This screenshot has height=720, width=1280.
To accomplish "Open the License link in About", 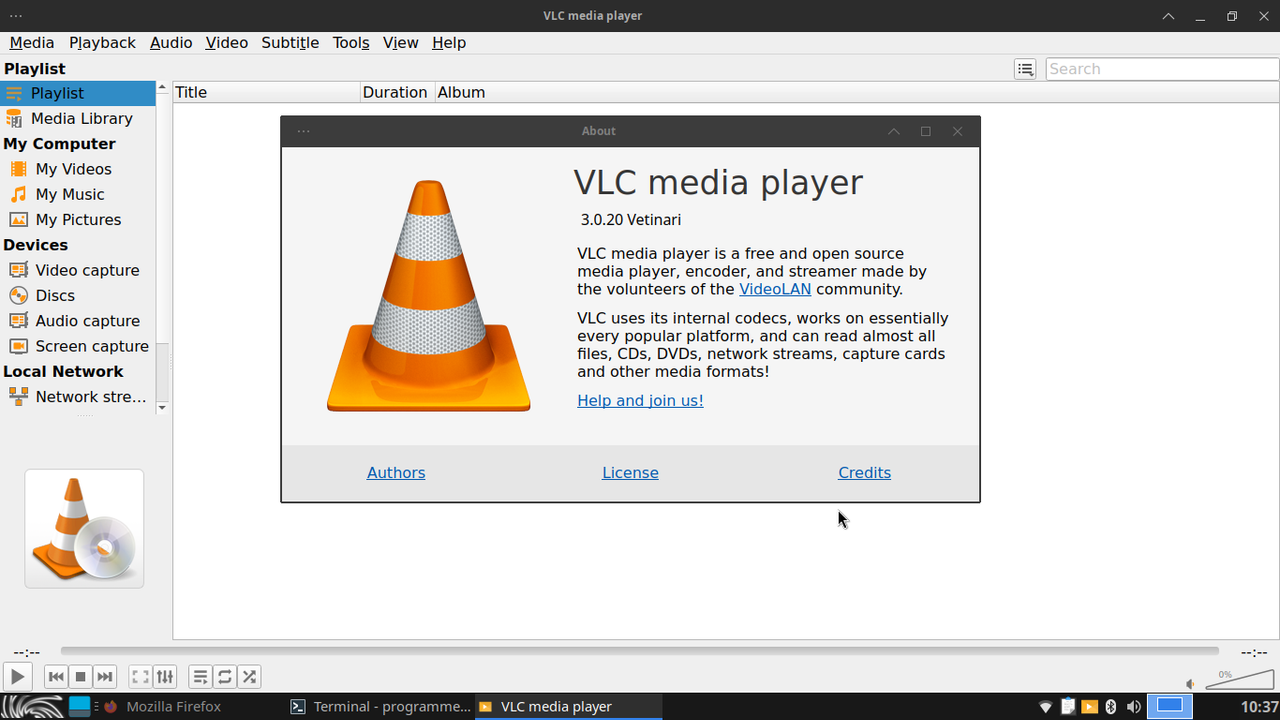I will point(630,473).
